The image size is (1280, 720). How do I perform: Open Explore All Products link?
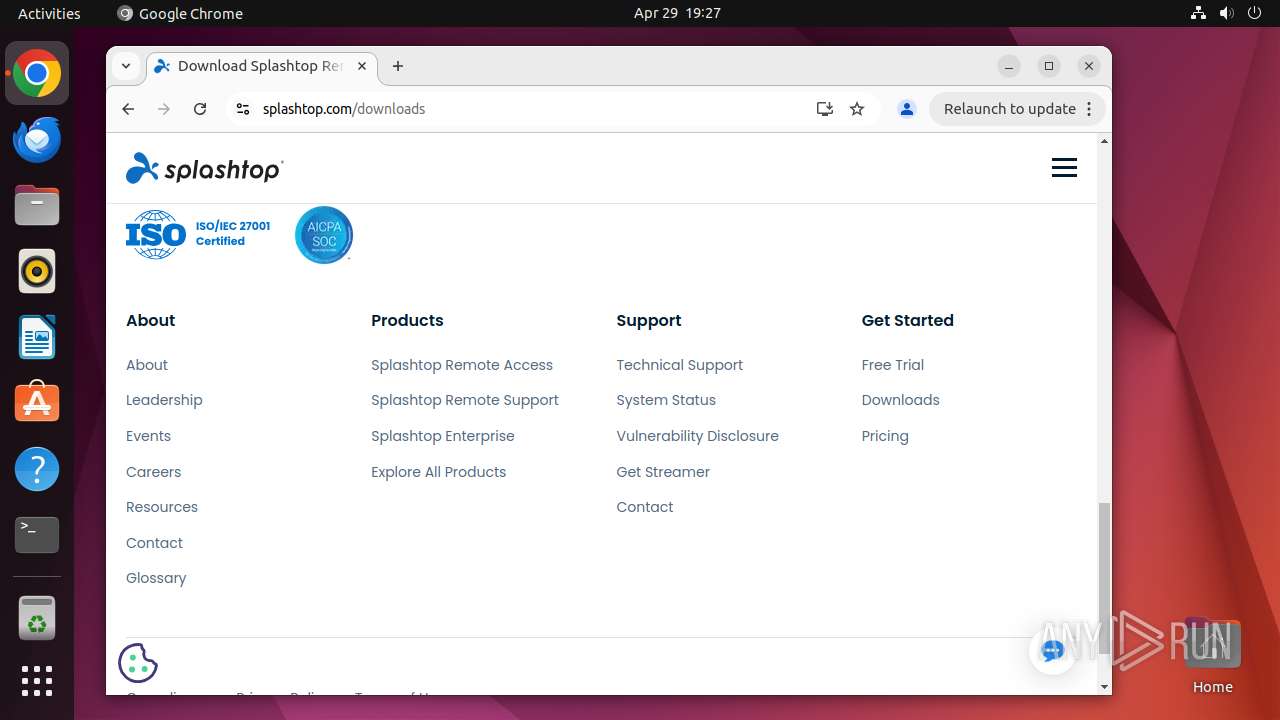pyautogui.click(x=438, y=472)
